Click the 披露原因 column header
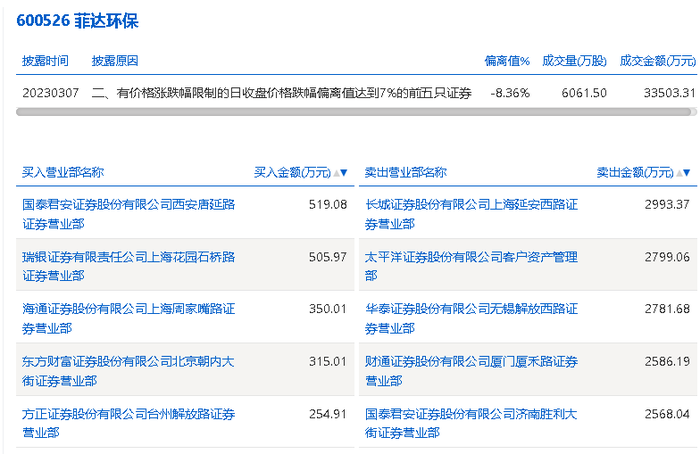Viewport: 700px width, 454px height. pyautogui.click(x=115, y=61)
